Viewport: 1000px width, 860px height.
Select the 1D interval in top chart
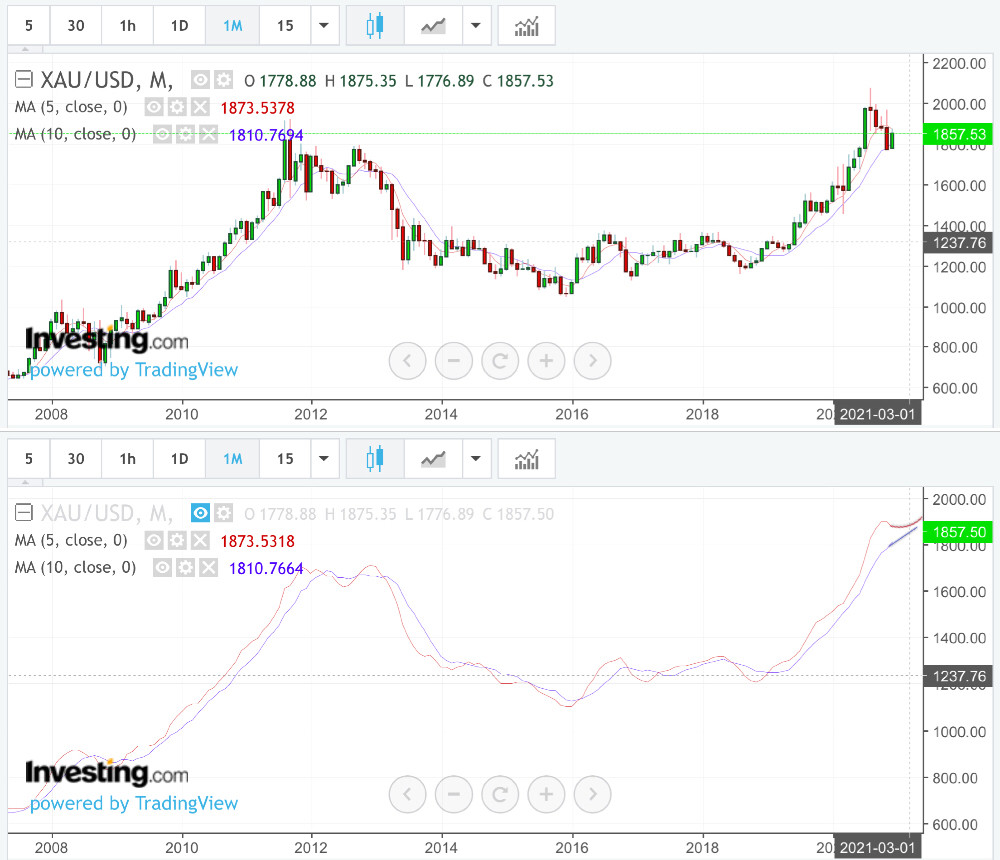pos(179,26)
